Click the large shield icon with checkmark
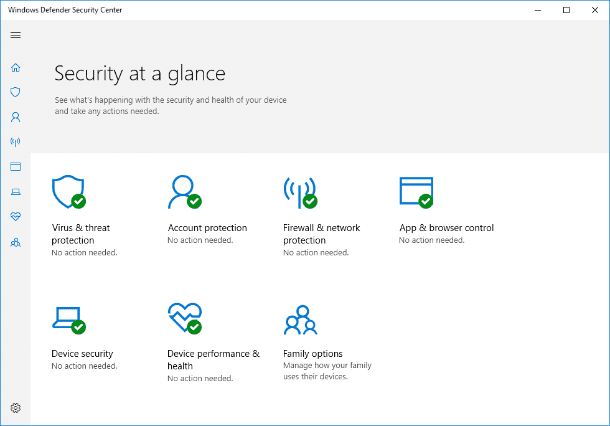This screenshot has width=610, height=426. click(69, 192)
